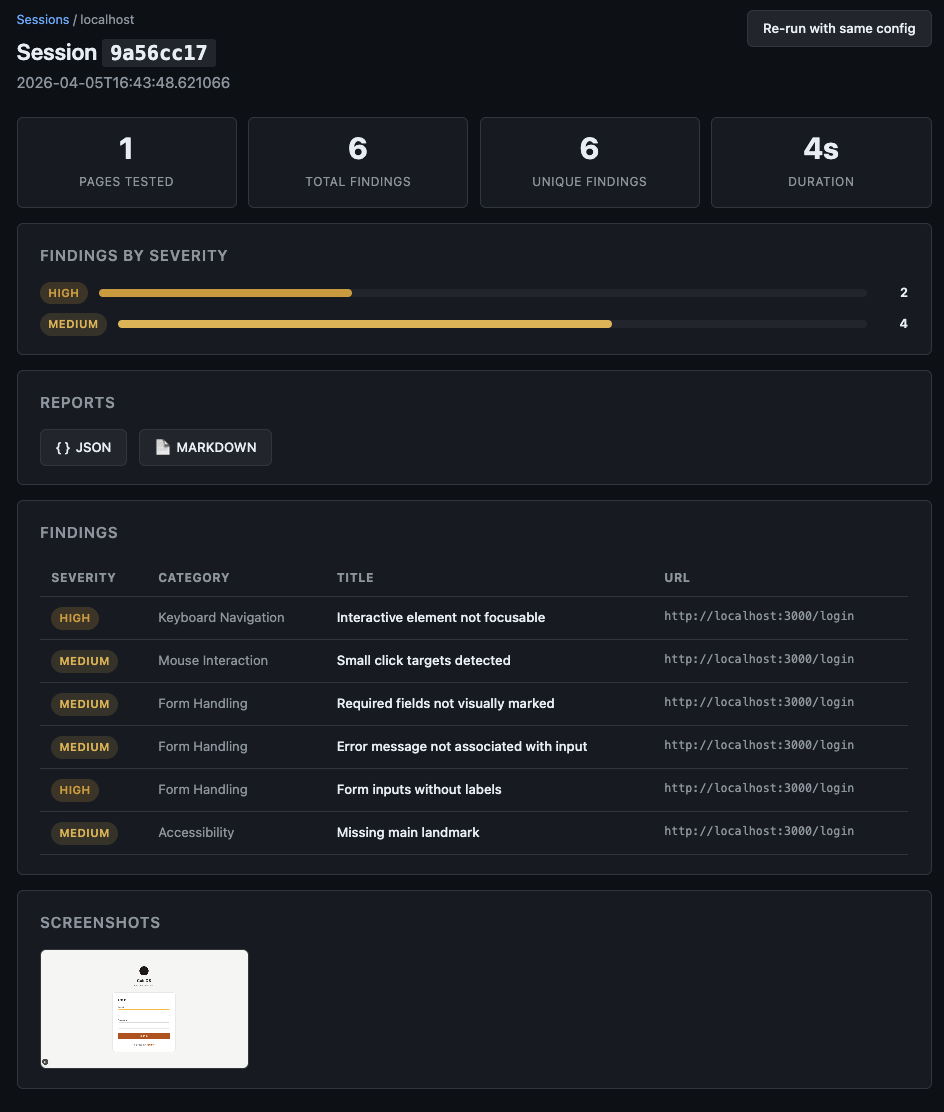Open 'Small click targets detected' finding
The width and height of the screenshot is (944, 1112).
[423, 660]
